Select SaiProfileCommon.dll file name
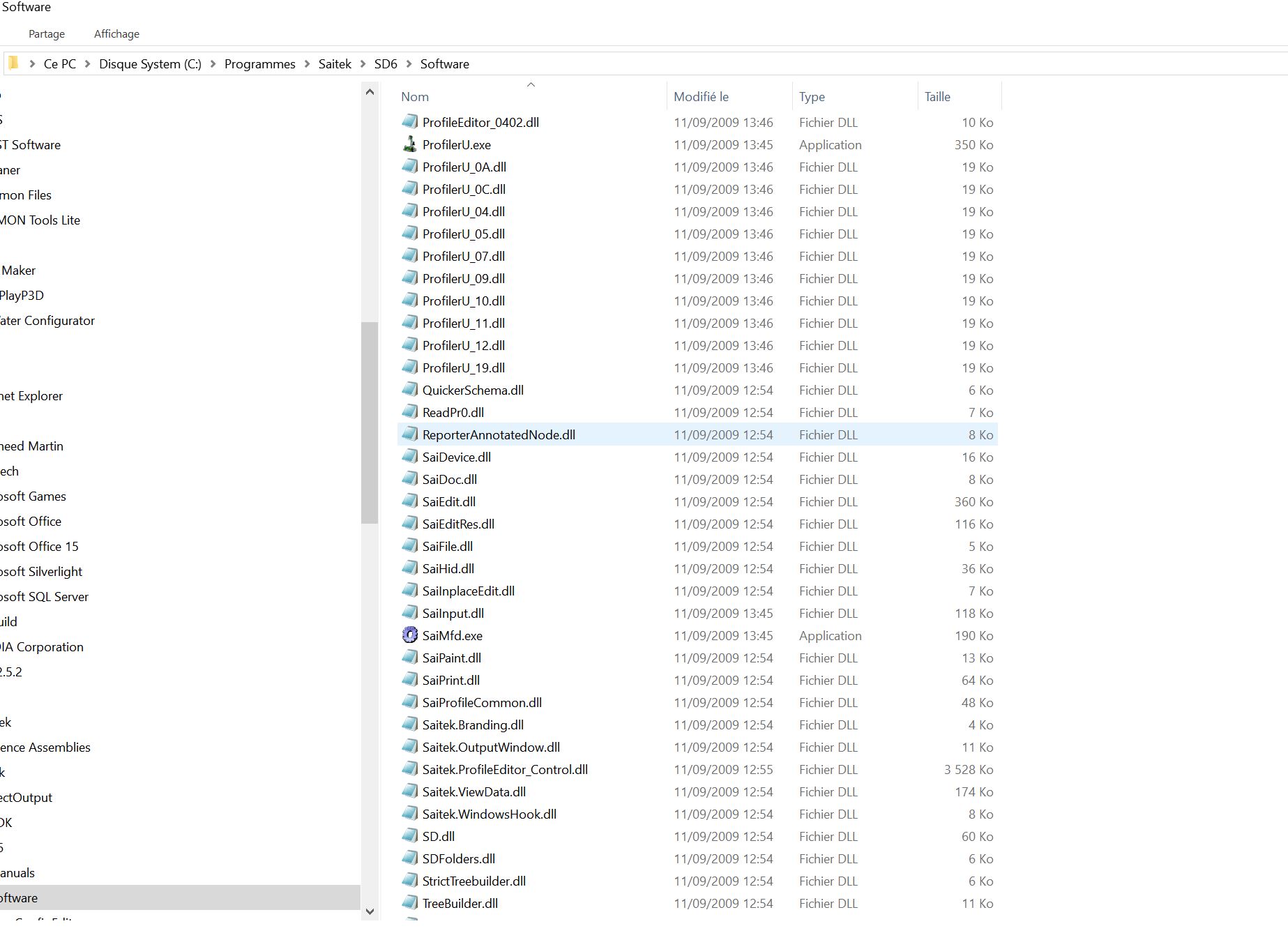Image resolution: width=1288 pixels, height=933 pixels. [482, 702]
